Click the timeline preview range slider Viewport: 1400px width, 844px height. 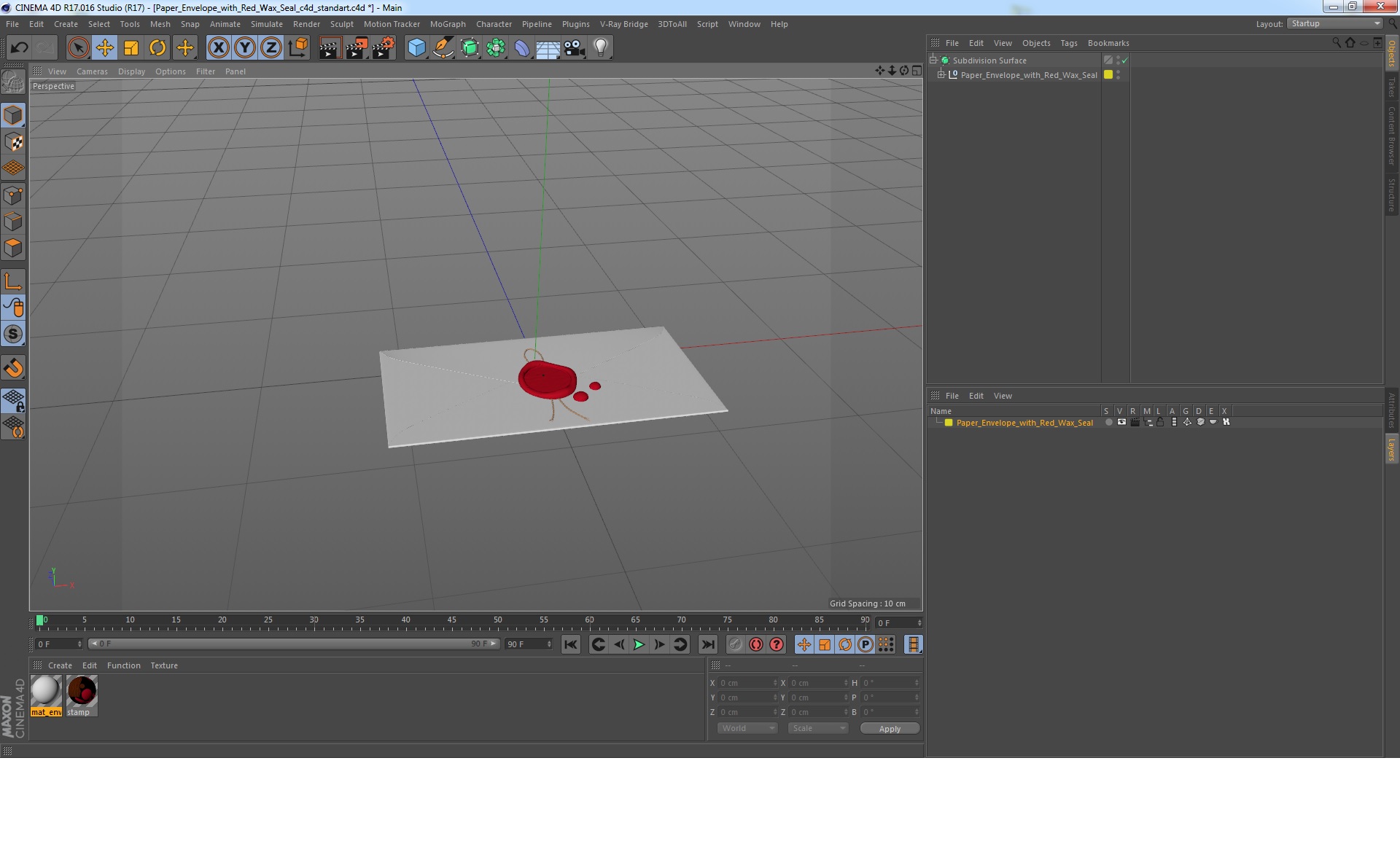[x=294, y=644]
